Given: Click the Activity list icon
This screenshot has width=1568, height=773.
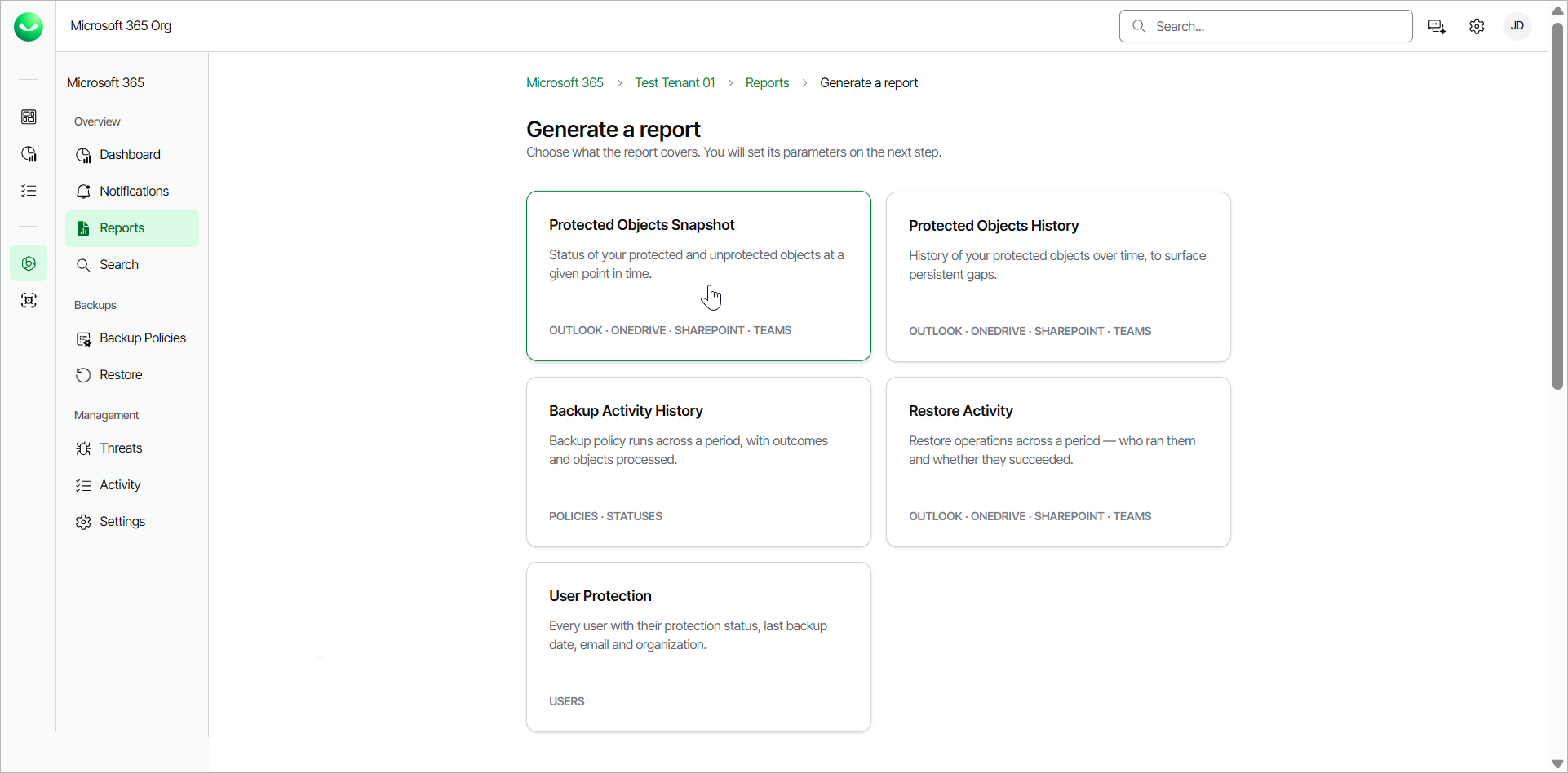Looking at the screenshot, I should click(83, 485).
